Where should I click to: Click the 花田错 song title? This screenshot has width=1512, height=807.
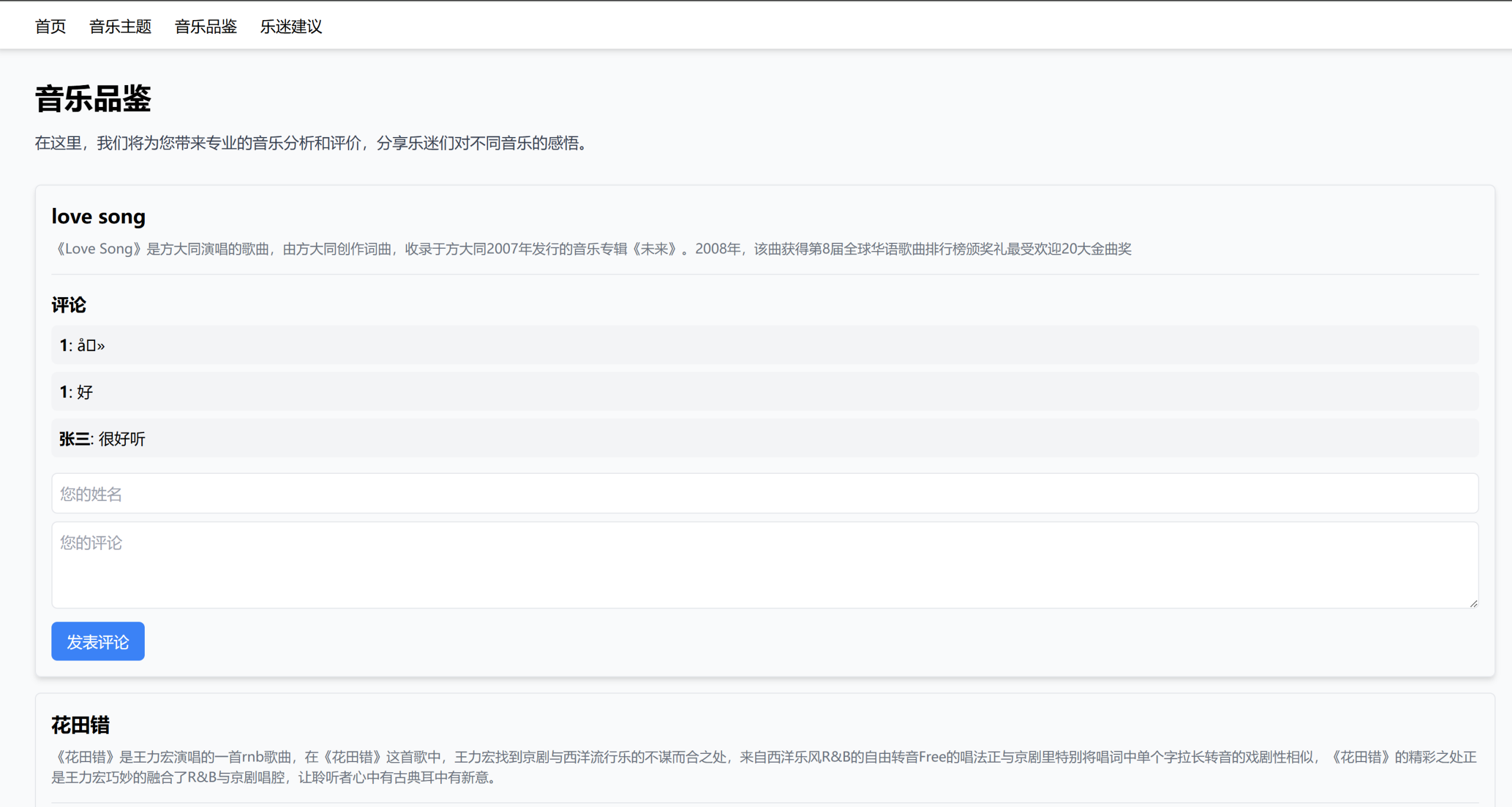coord(80,725)
